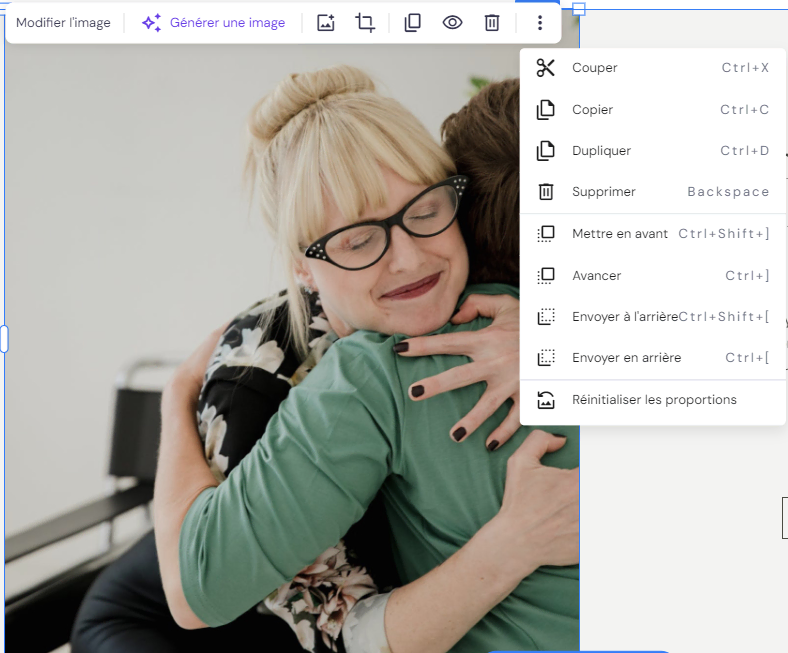
Task: Click Envoyer à l'arrière menu entry
Action: click(624, 317)
